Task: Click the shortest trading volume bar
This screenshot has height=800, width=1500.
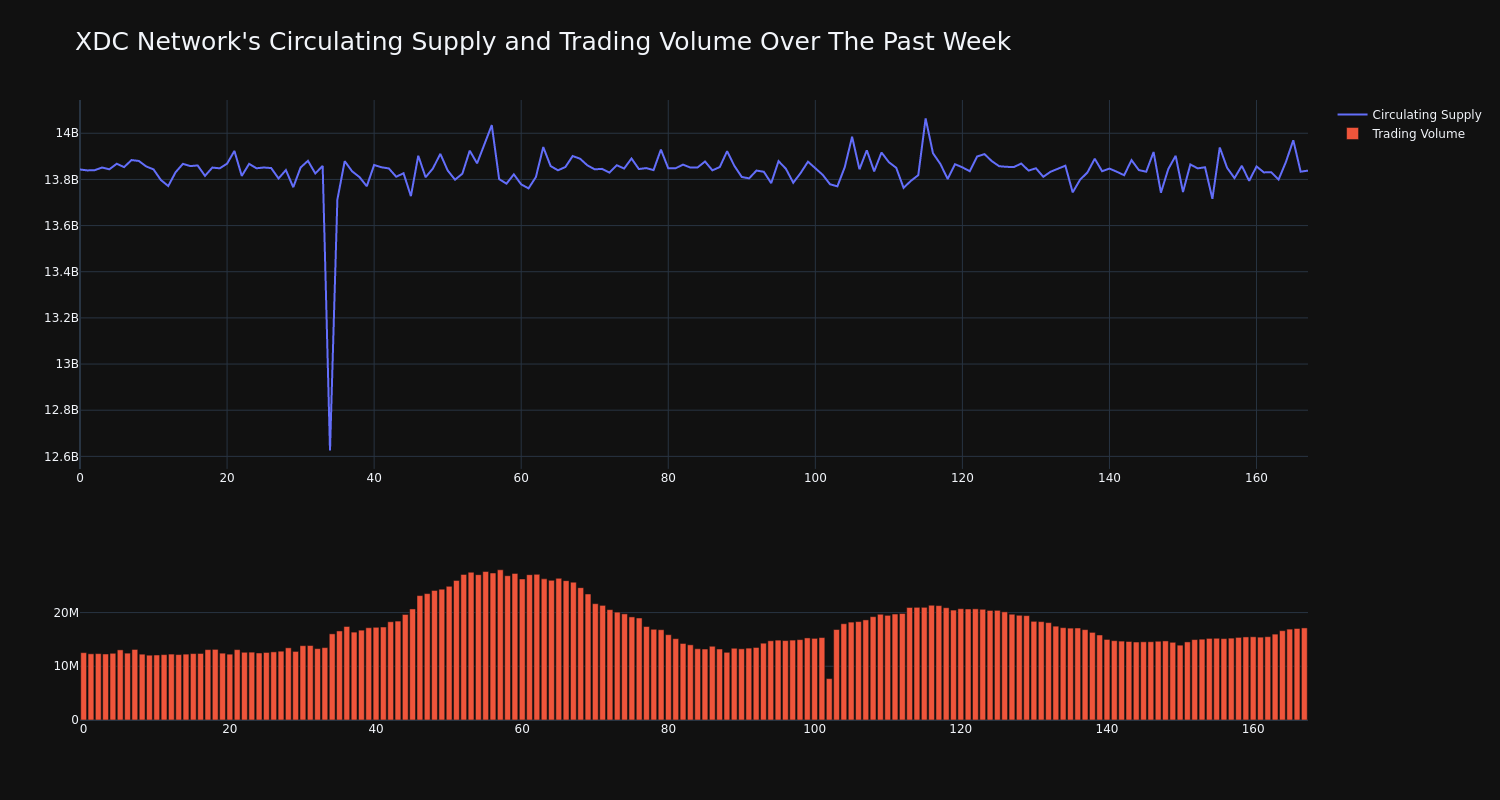Action: [829, 699]
